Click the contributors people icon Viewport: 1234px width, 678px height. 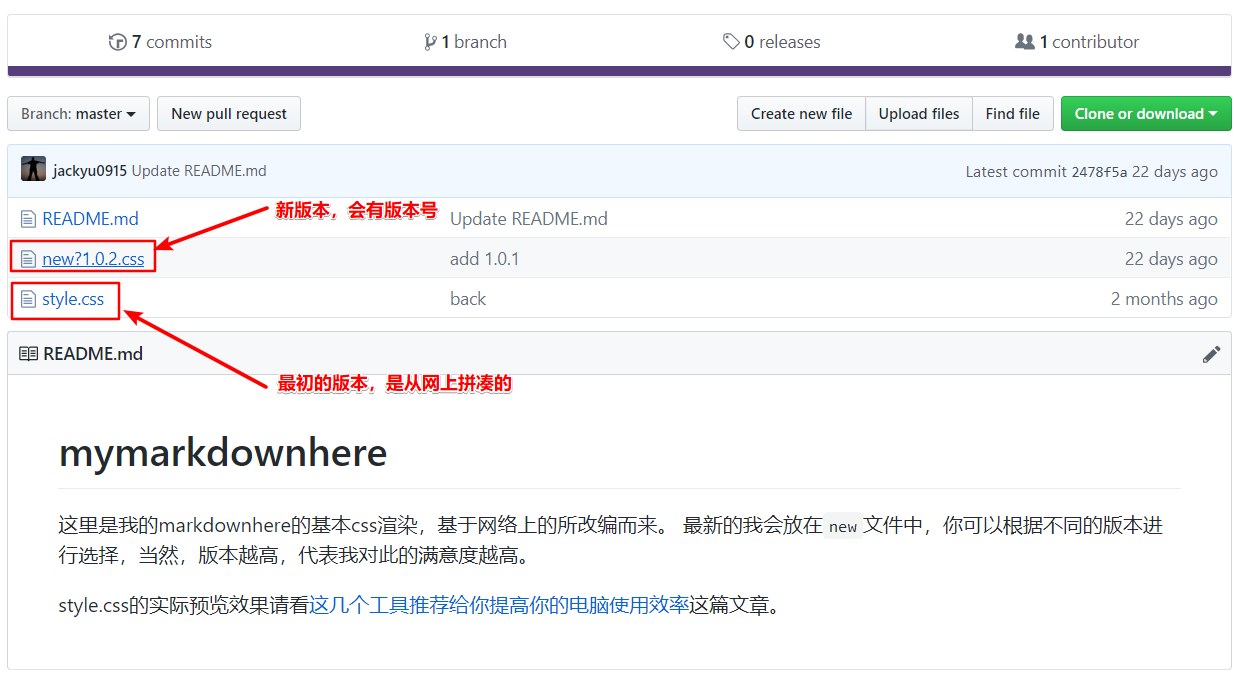1024,42
